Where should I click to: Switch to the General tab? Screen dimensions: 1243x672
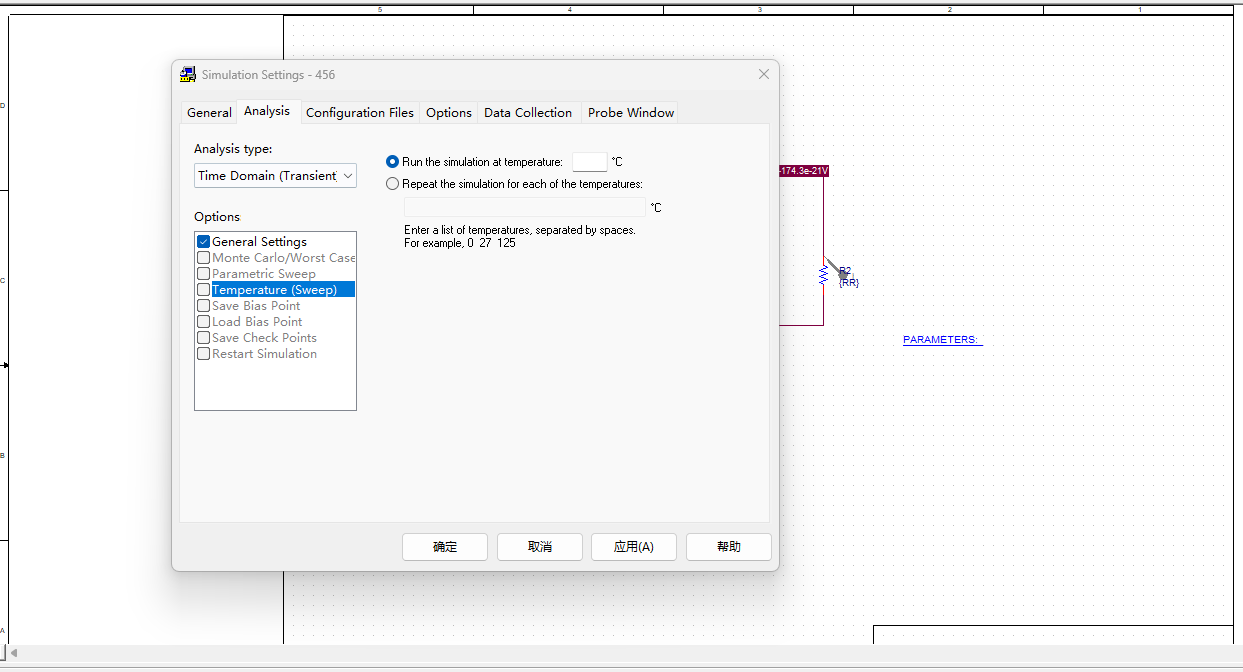click(x=209, y=113)
